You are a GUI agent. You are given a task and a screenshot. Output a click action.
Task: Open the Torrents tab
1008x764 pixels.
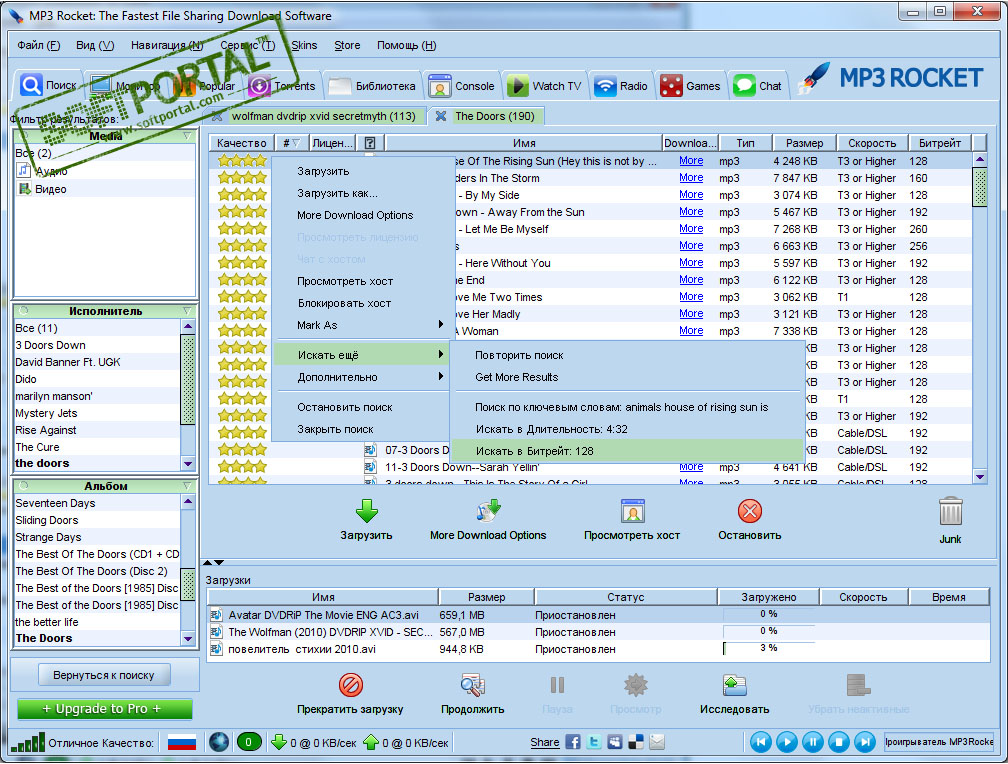(282, 86)
